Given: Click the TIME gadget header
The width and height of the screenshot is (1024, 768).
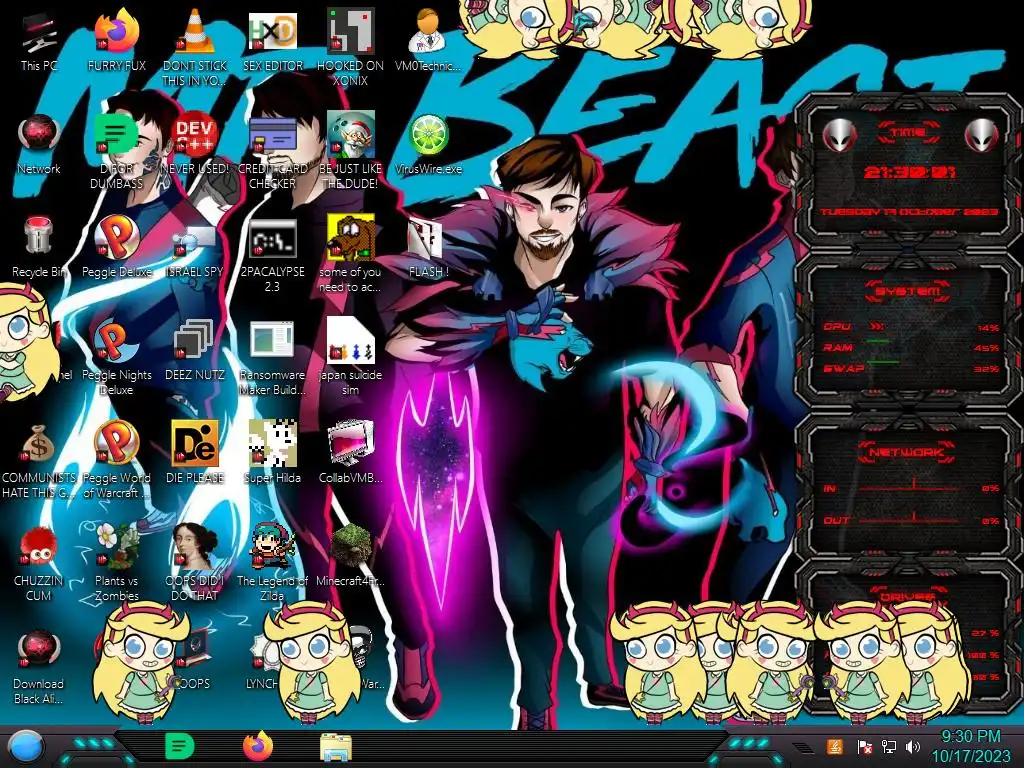Looking at the screenshot, I should point(908,133).
